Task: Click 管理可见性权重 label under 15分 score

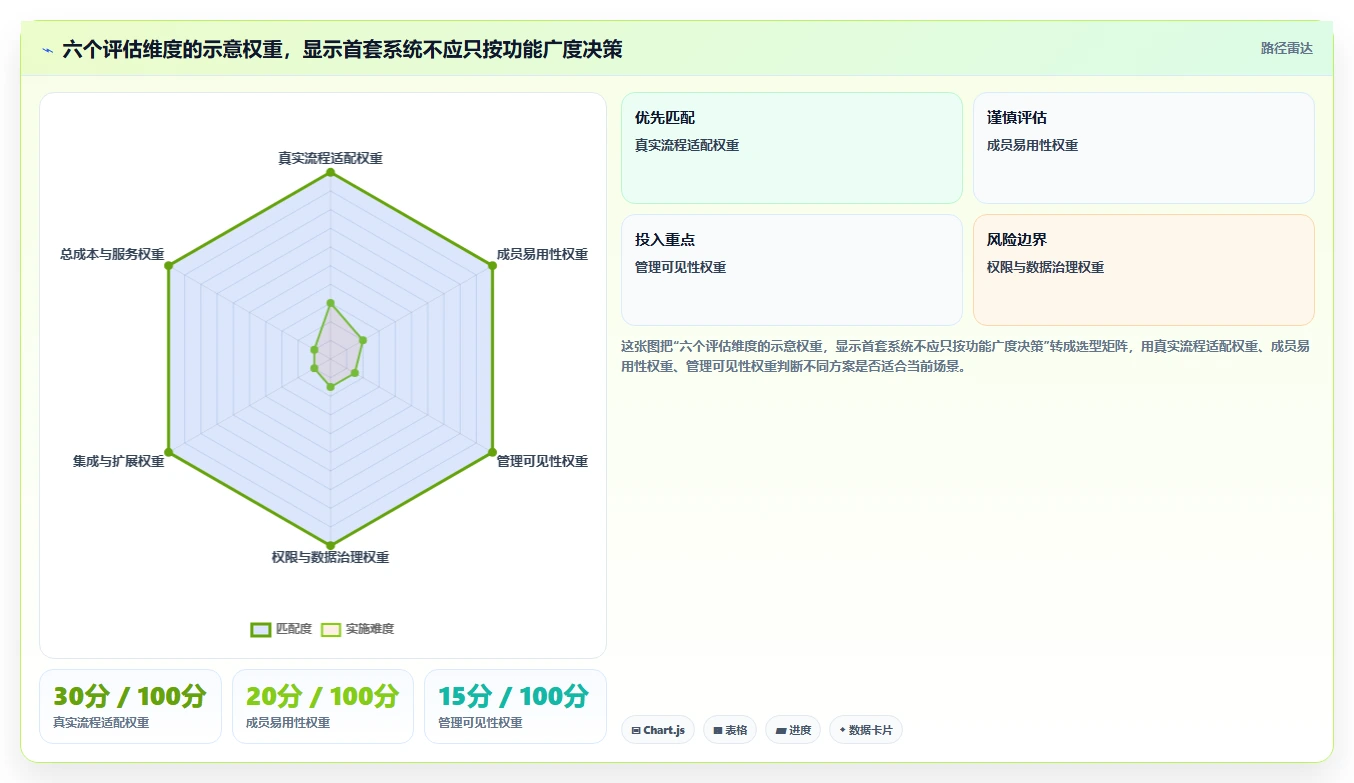Action: [x=480, y=722]
